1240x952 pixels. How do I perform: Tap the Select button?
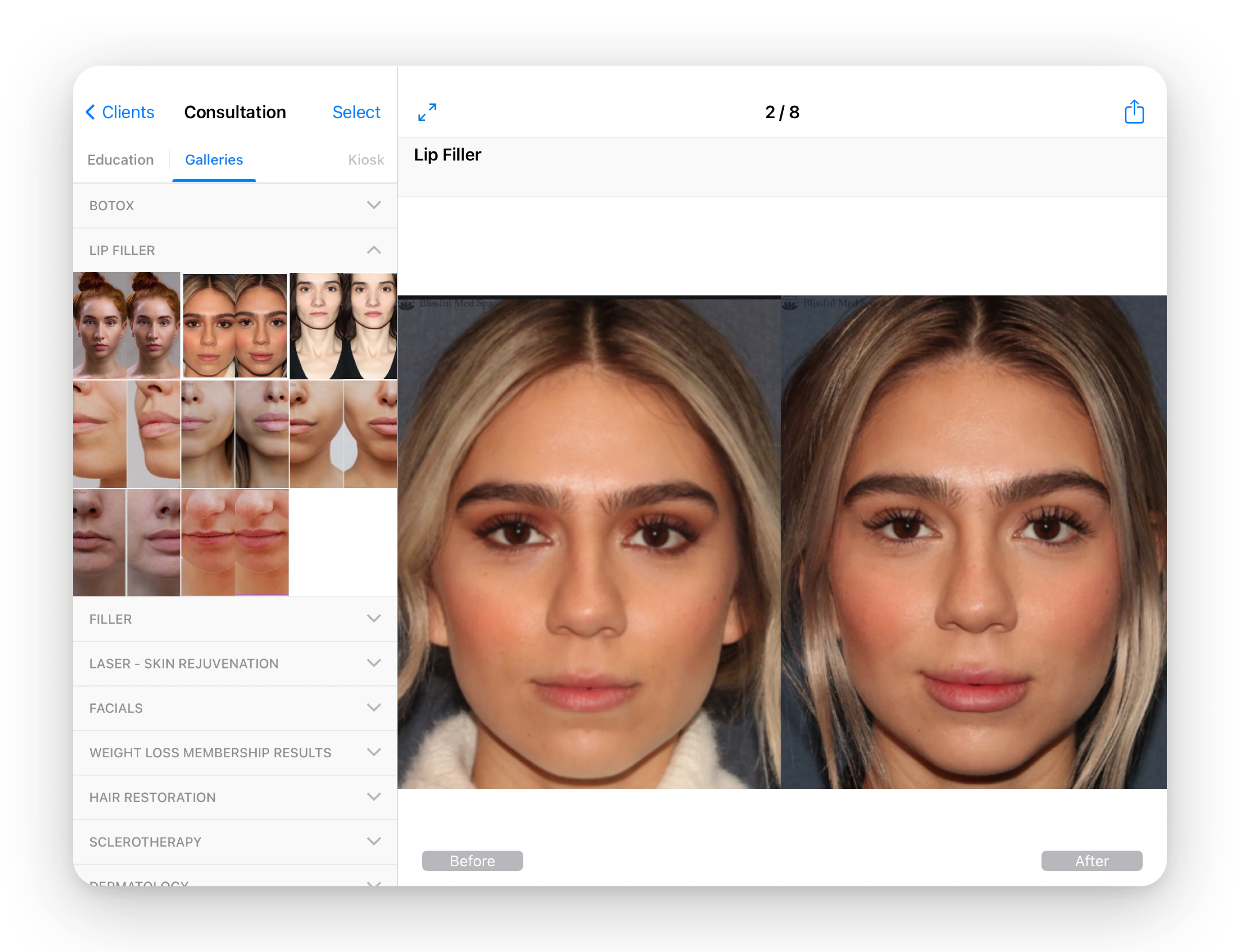coord(356,112)
